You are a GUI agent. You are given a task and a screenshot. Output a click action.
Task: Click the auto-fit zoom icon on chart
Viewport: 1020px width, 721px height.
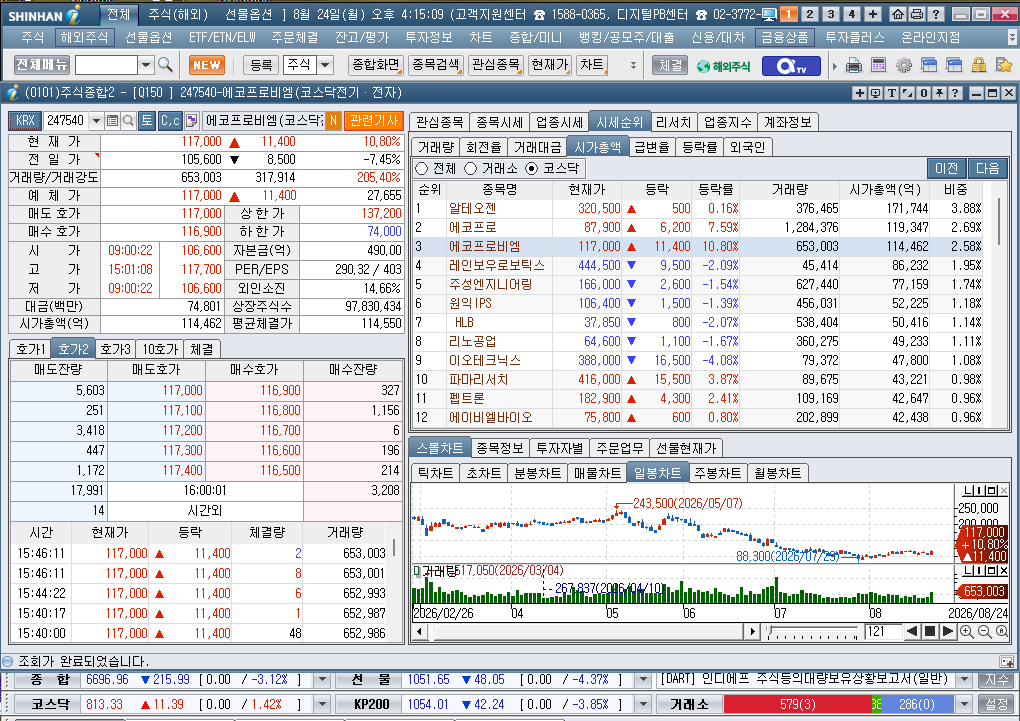click(x=1002, y=631)
